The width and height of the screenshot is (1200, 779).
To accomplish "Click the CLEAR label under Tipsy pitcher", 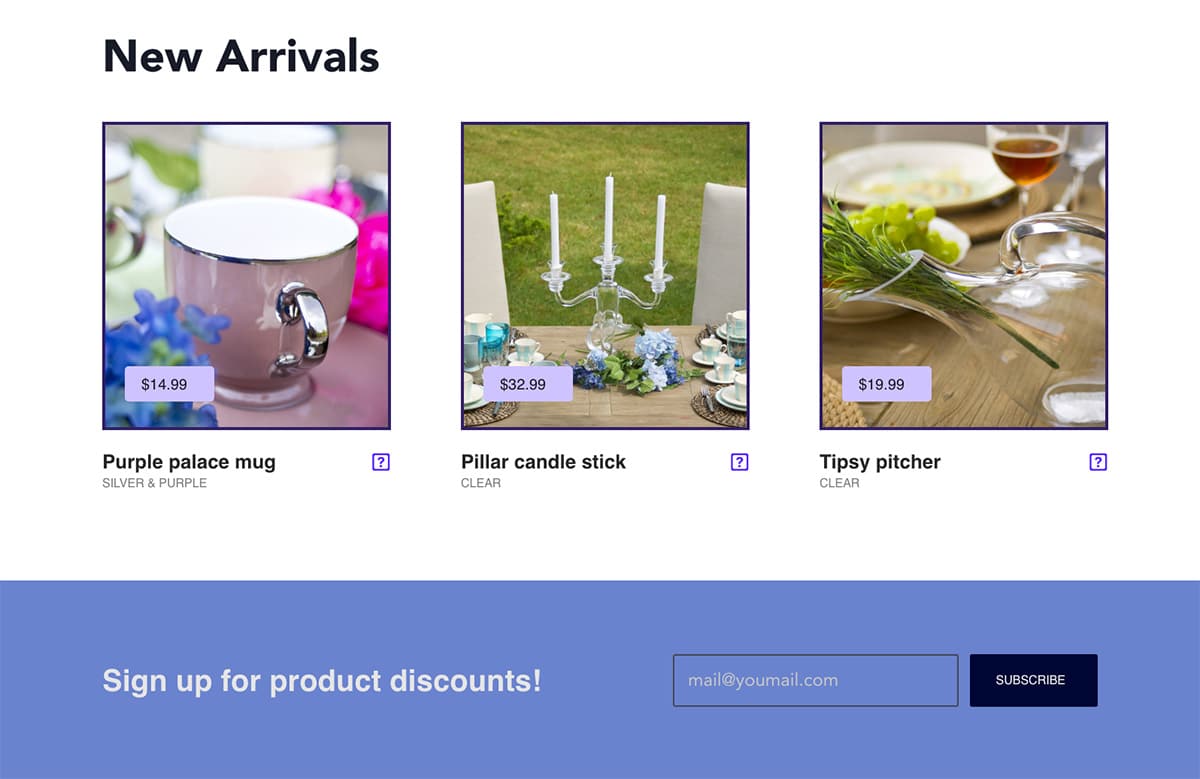I will tap(839, 483).
